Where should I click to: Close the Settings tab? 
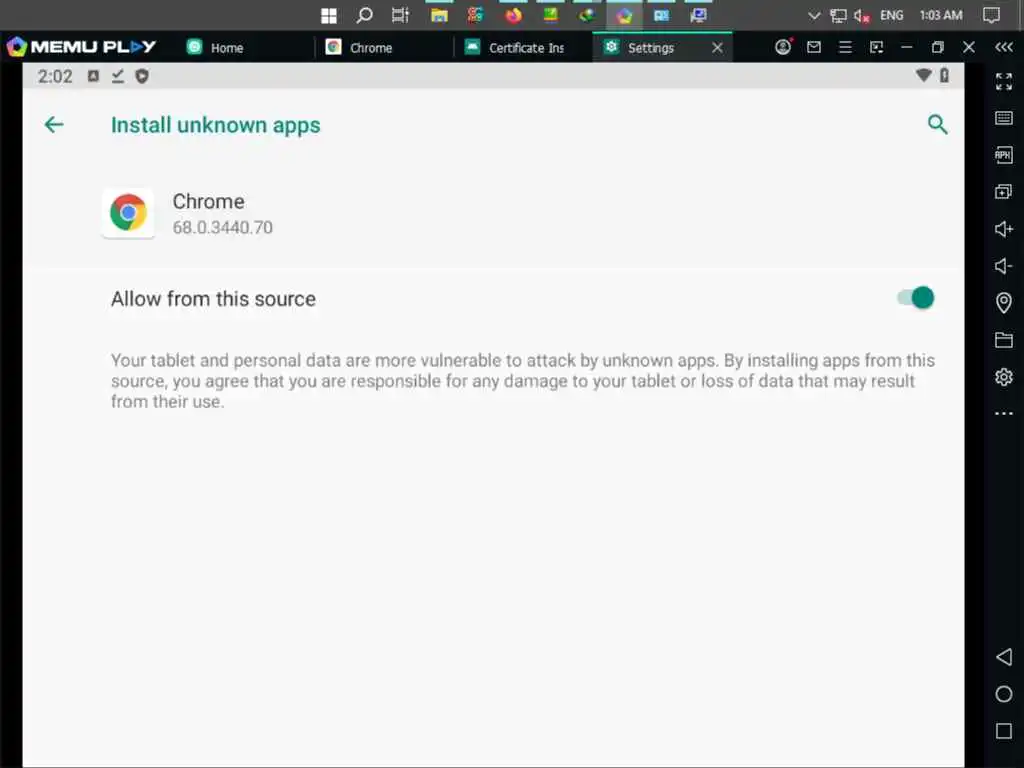717,47
